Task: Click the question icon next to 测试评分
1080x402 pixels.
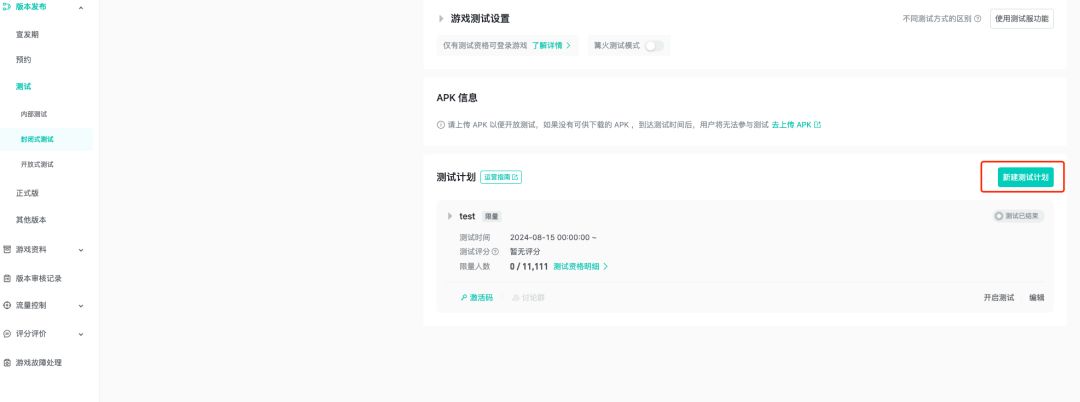Action: pyautogui.click(x=495, y=252)
